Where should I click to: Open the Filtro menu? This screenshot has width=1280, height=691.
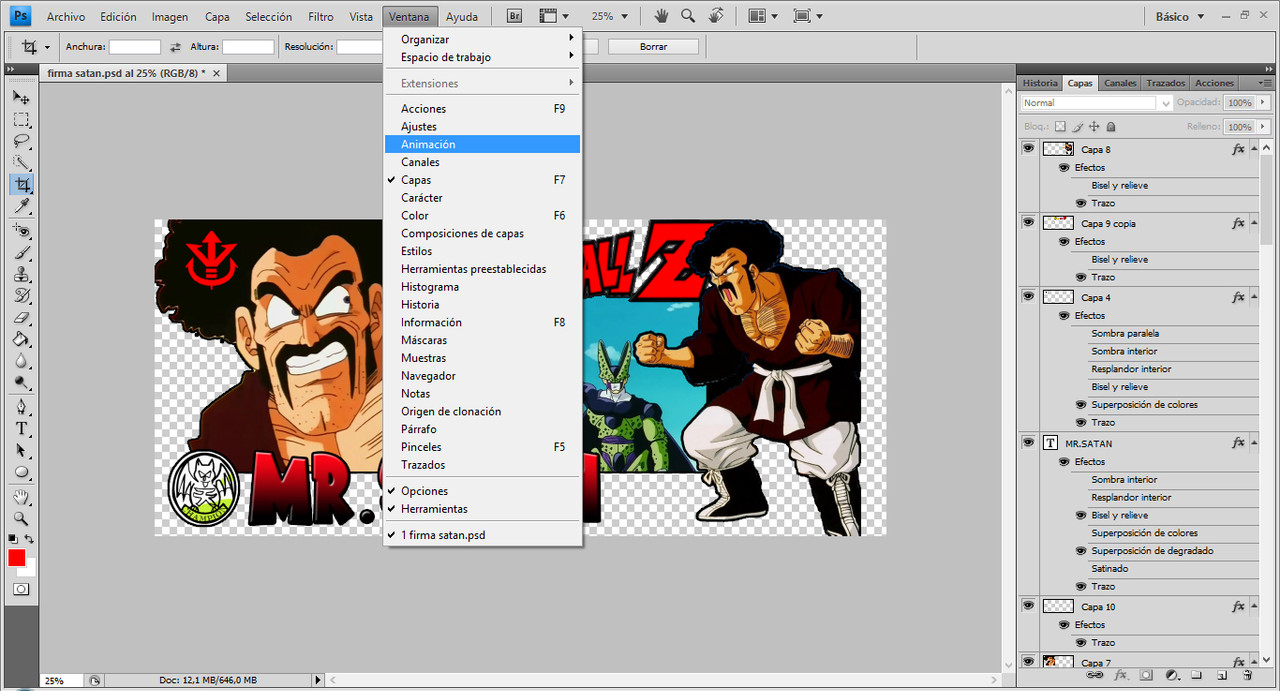click(321, 17)
